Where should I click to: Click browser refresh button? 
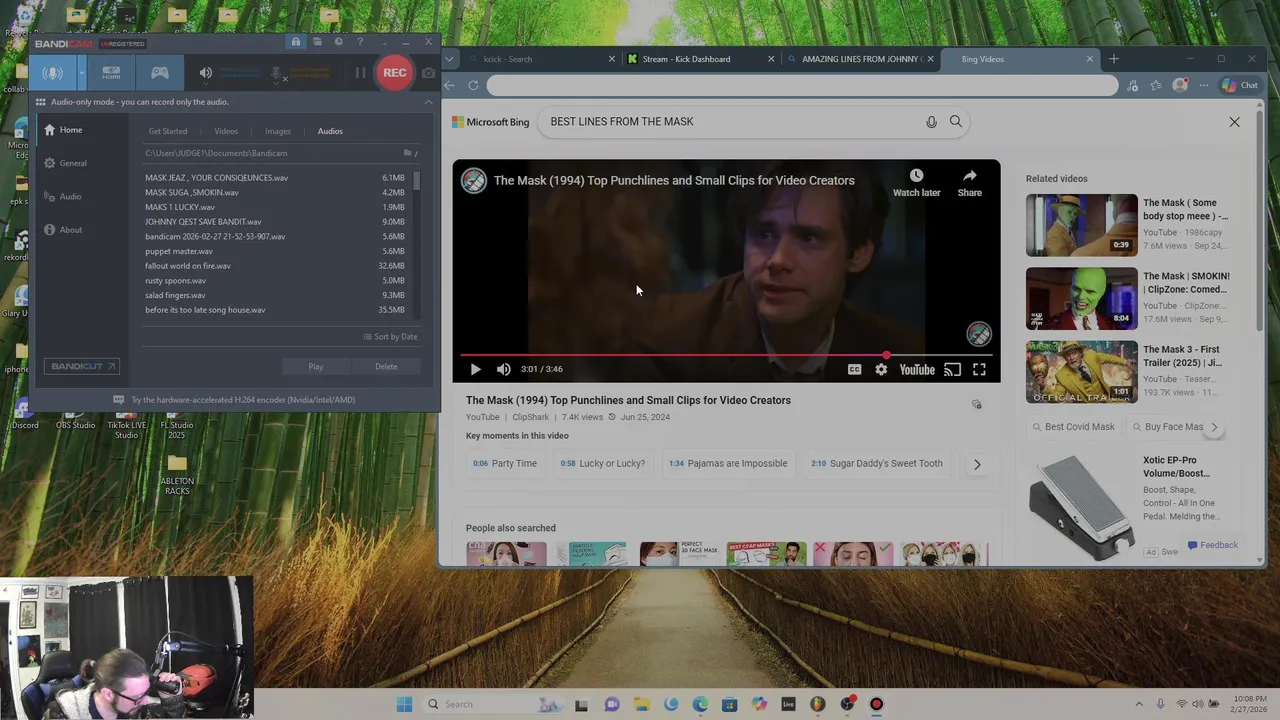coord(473,85)
